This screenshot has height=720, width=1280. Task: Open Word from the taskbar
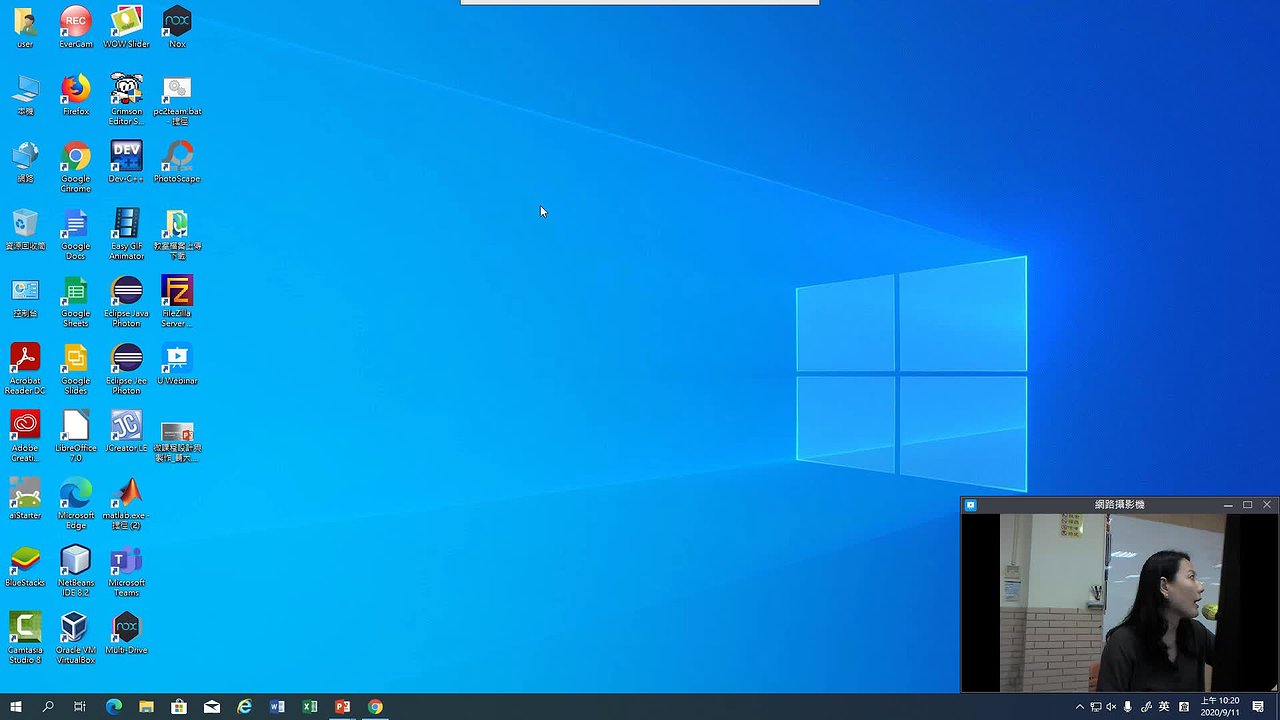coord(277,707)
